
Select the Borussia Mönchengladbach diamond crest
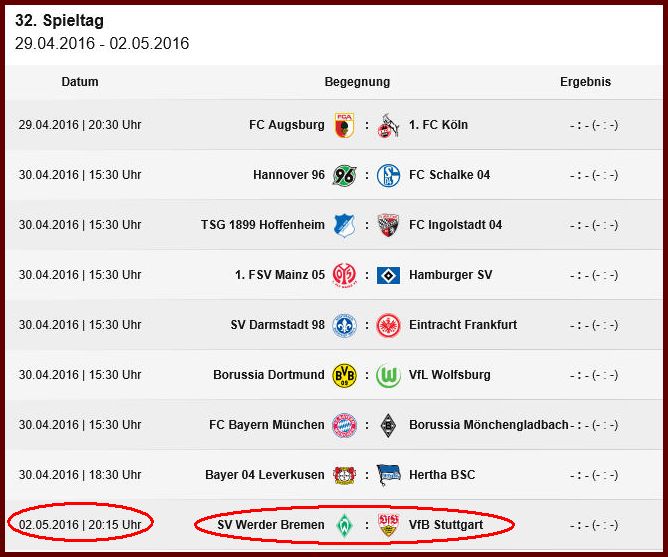coord(388,425)
